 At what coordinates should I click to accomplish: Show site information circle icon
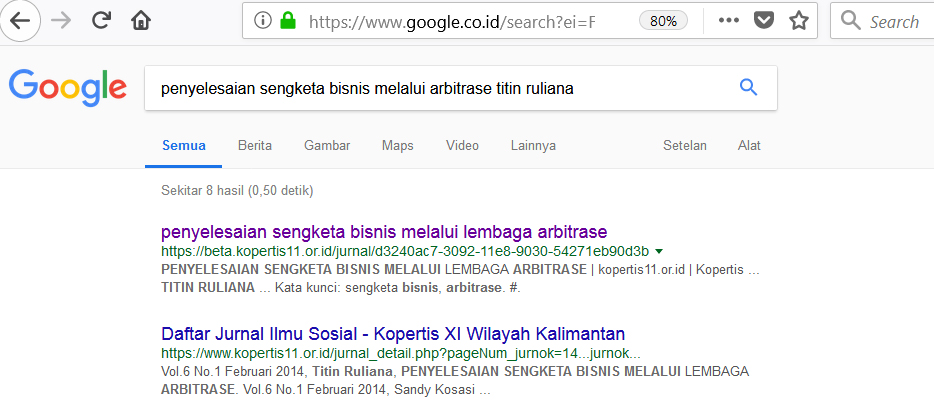pos(263,21)
